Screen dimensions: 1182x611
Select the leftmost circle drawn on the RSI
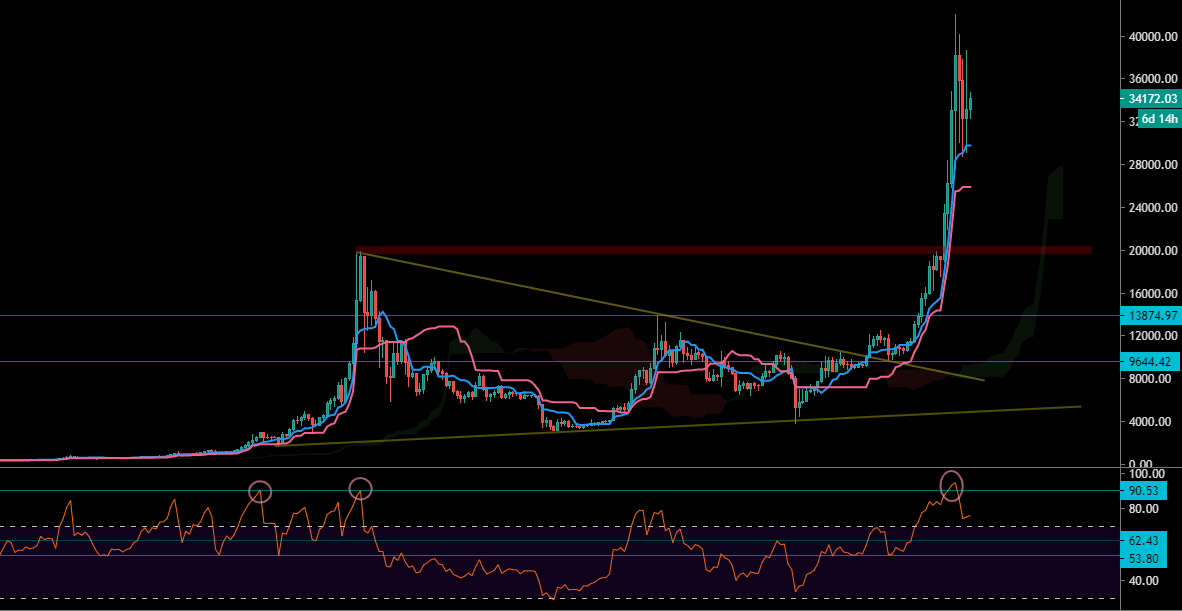tap(261, 492)
